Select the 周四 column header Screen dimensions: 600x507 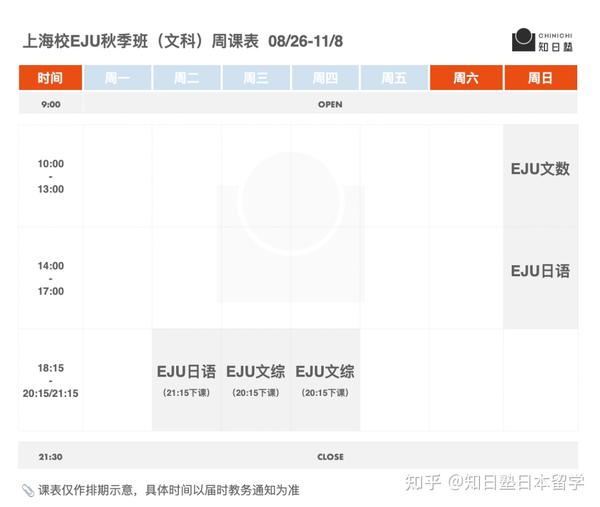[325, 78]
